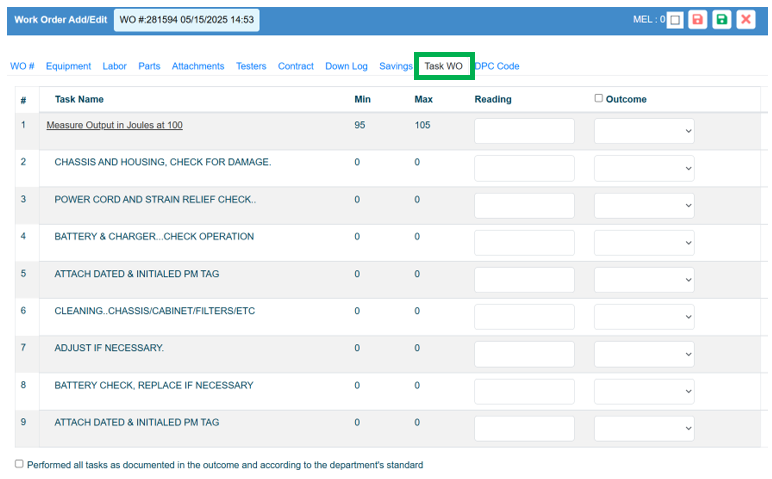Expand Outcome dropdown for Battery & Charger task

tap(644, 243)
